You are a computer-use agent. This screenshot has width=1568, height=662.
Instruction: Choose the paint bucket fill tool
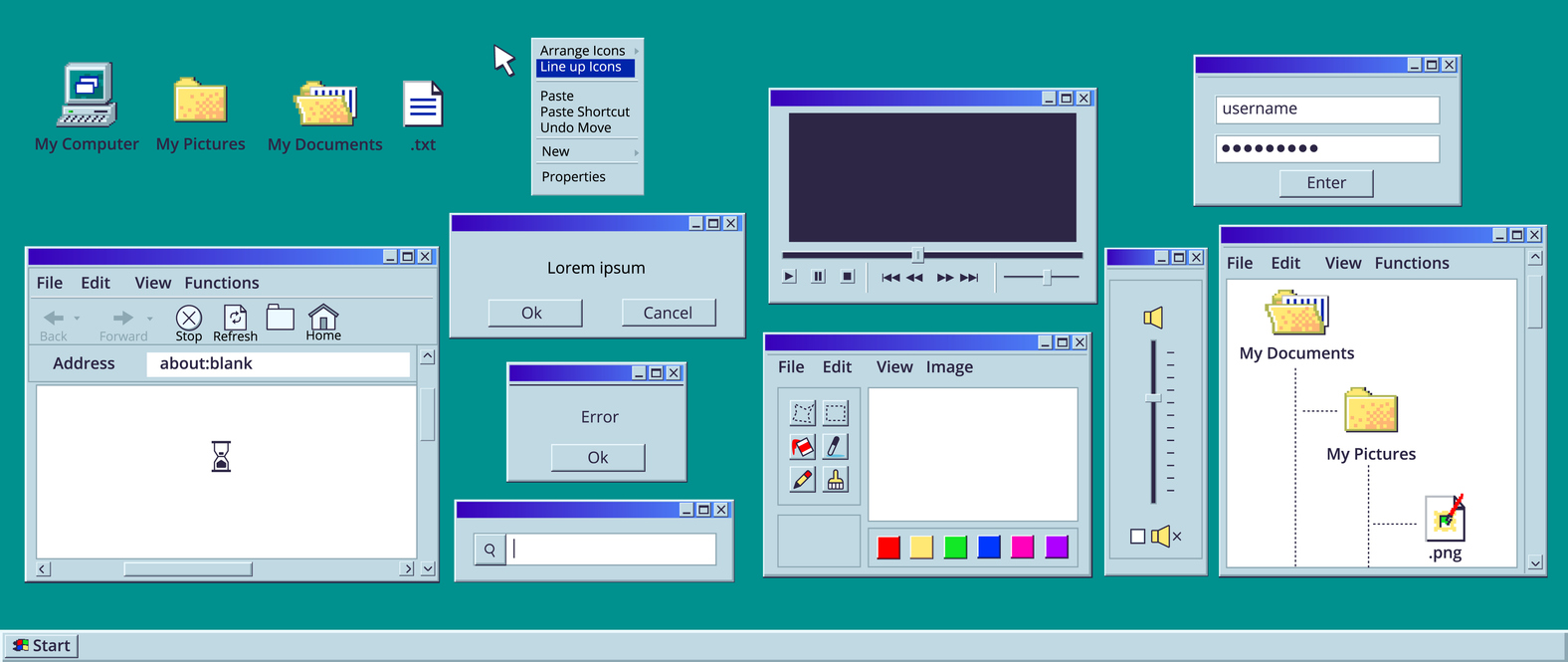pyautogui.click(x=802, y=447)
